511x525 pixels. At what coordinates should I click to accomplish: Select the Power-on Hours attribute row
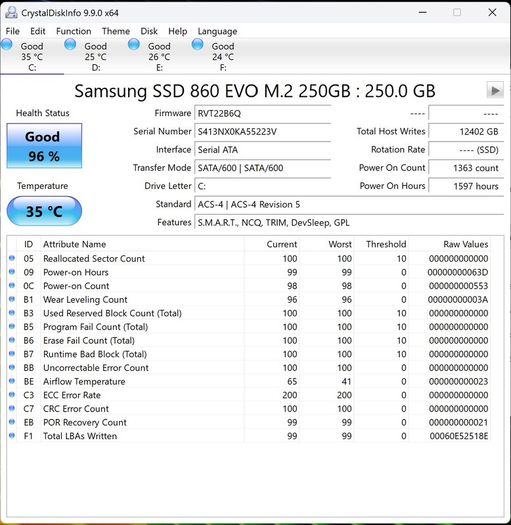pos(249,272)
